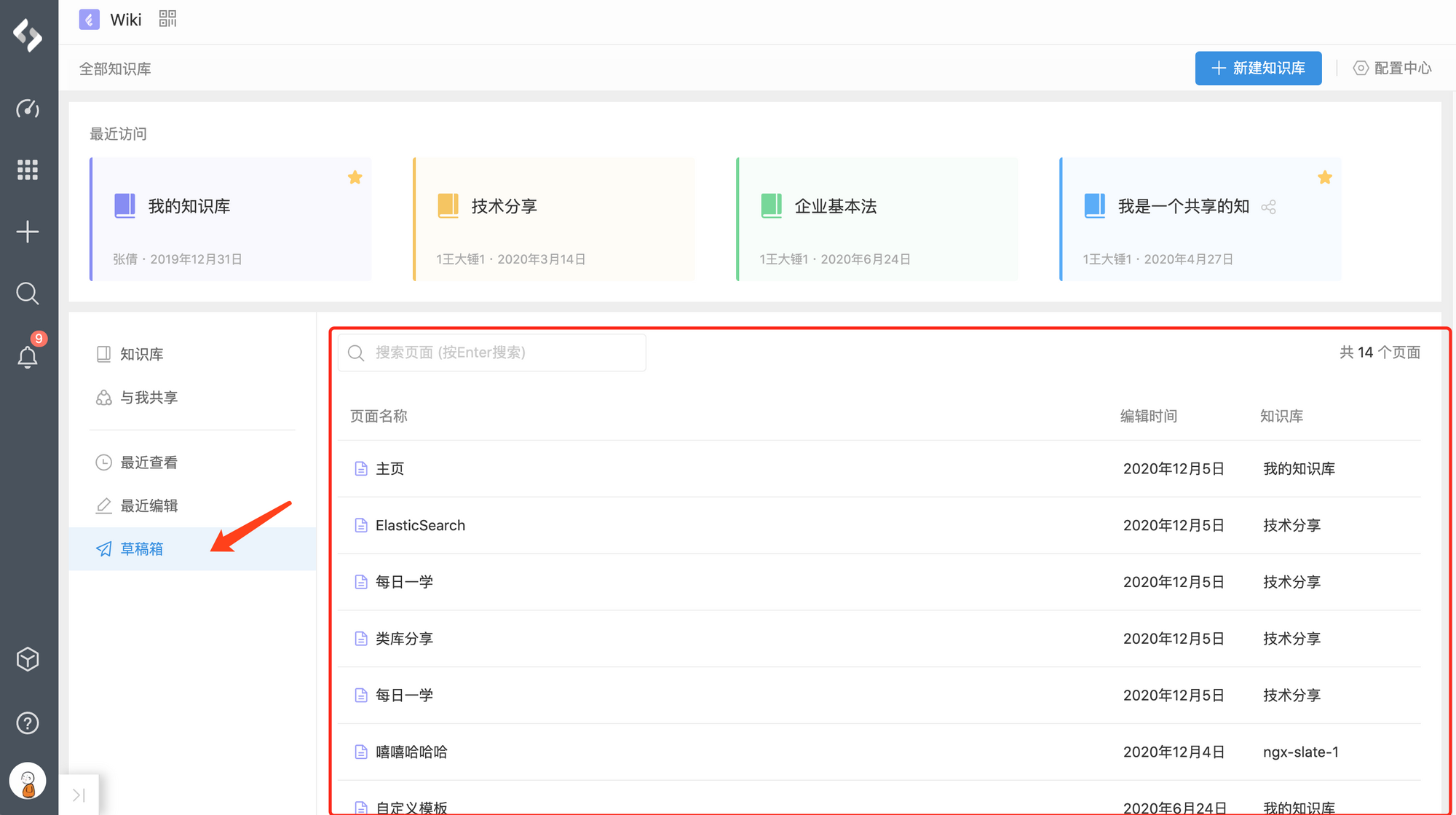This screenshot has width=1456, height=815.
Task: Toggle star on 我是一个共享的知 card
Action: pyautogui.click(x=1325, y=177)
